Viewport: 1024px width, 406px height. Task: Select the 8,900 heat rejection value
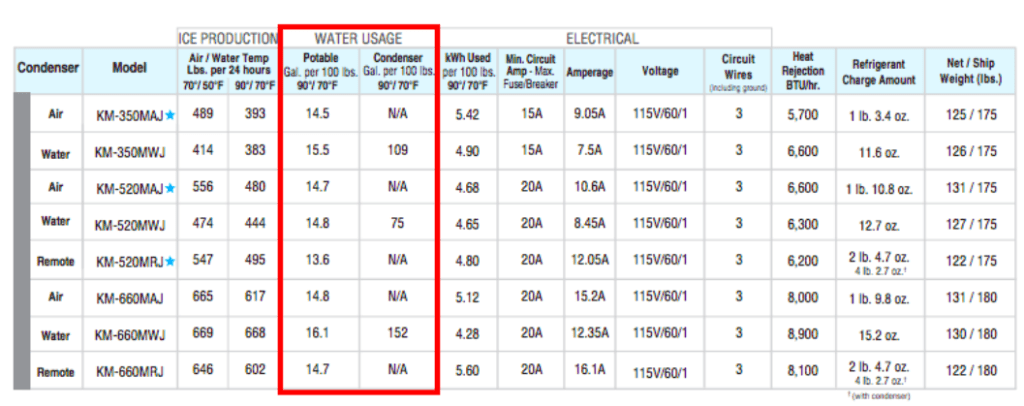803,334
